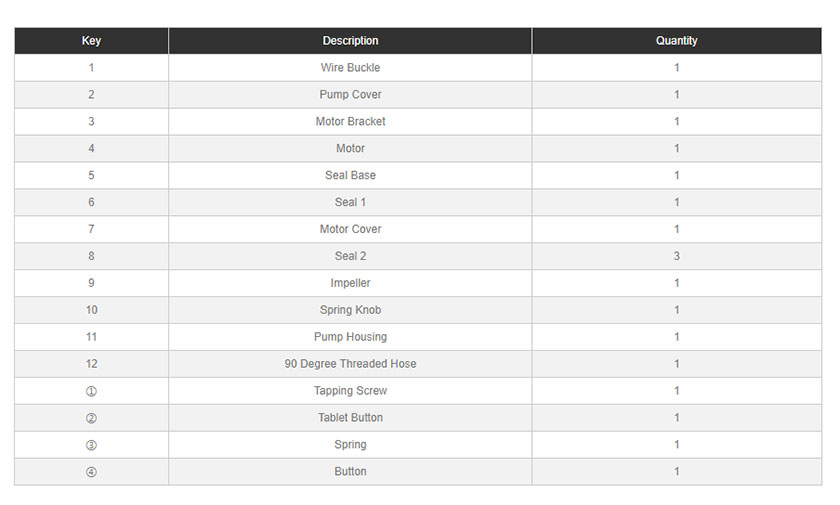840x505 pixels.
Task: Select the Key column header
Action: coord(91,41)
